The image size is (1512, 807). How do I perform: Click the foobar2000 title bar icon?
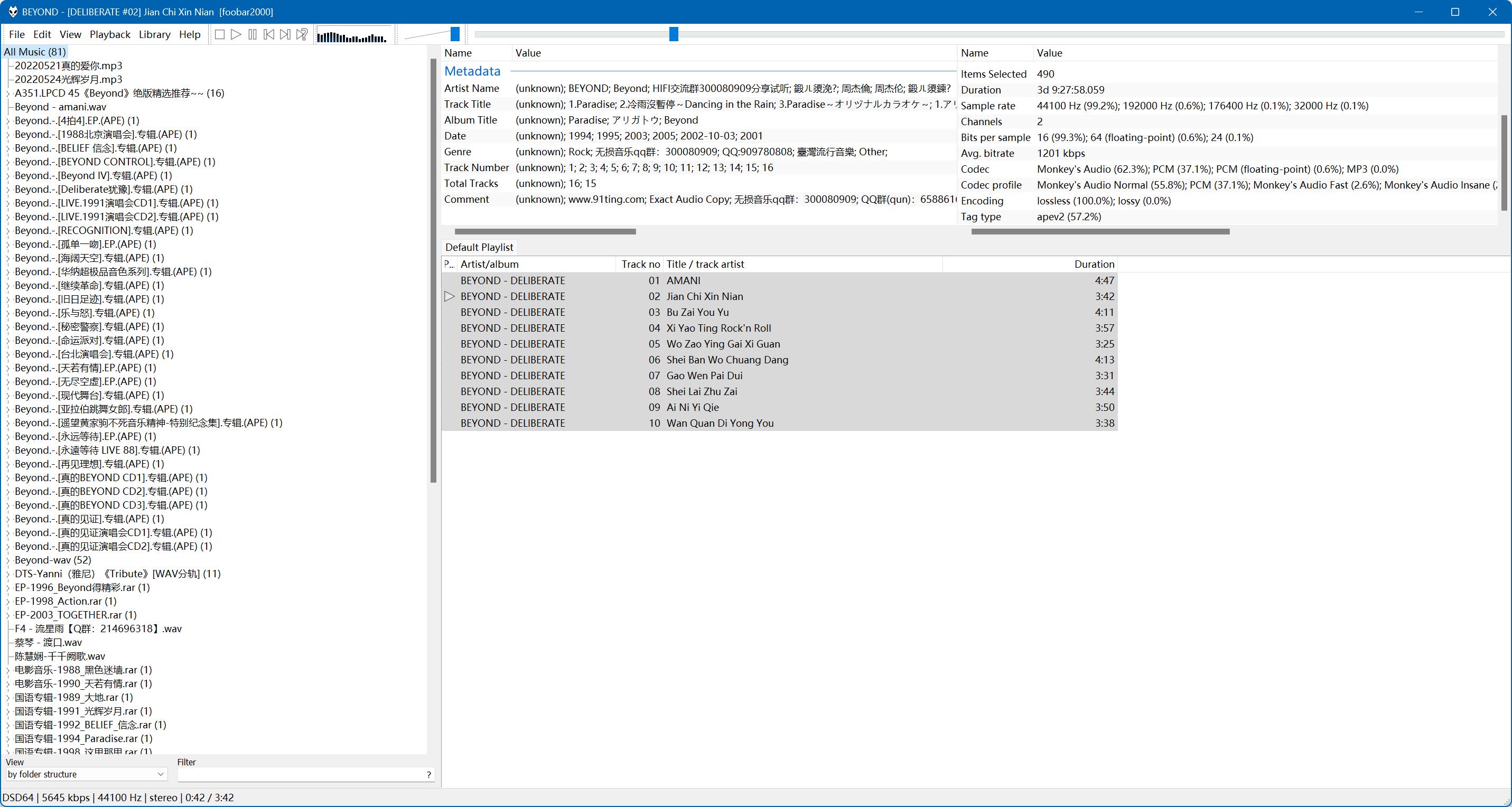pos(13,12)
